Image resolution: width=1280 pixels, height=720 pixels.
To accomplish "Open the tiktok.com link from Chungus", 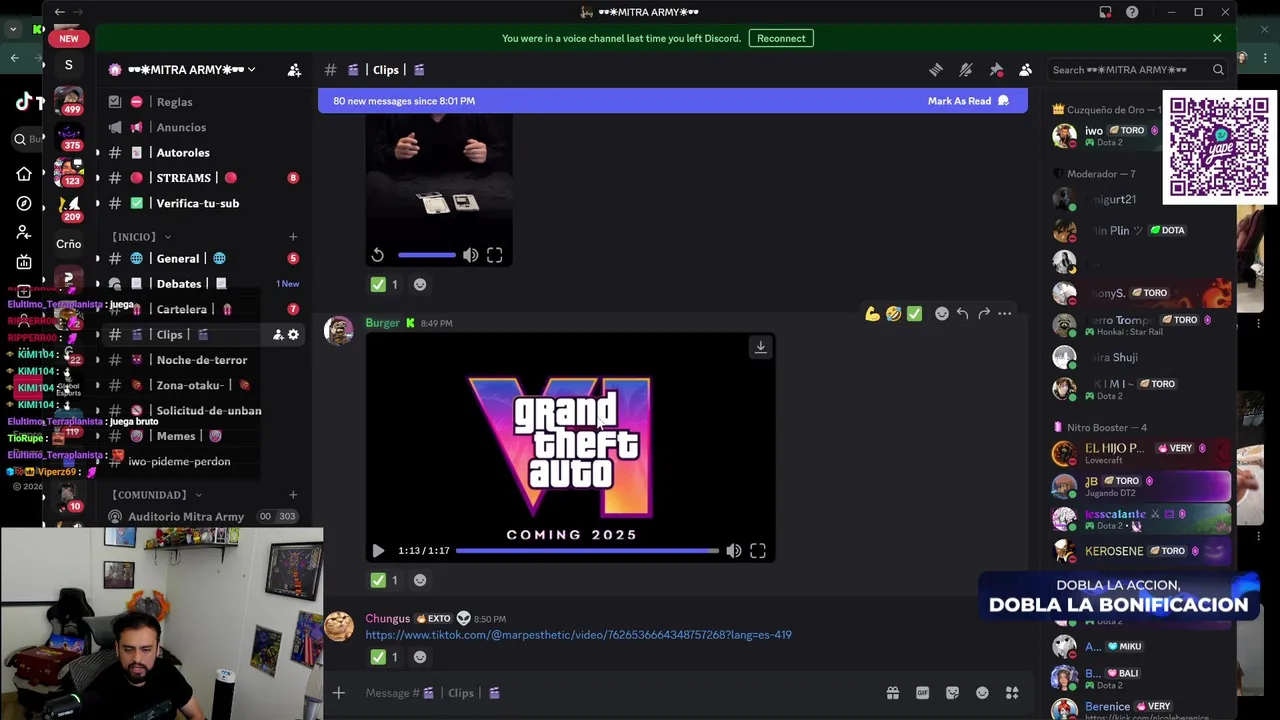I will 578,635.
